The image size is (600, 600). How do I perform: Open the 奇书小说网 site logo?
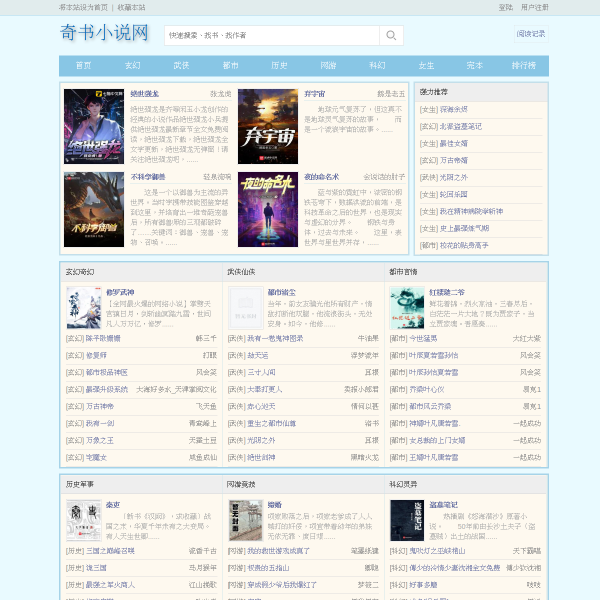pyautogui.click(x=104, y=33)
